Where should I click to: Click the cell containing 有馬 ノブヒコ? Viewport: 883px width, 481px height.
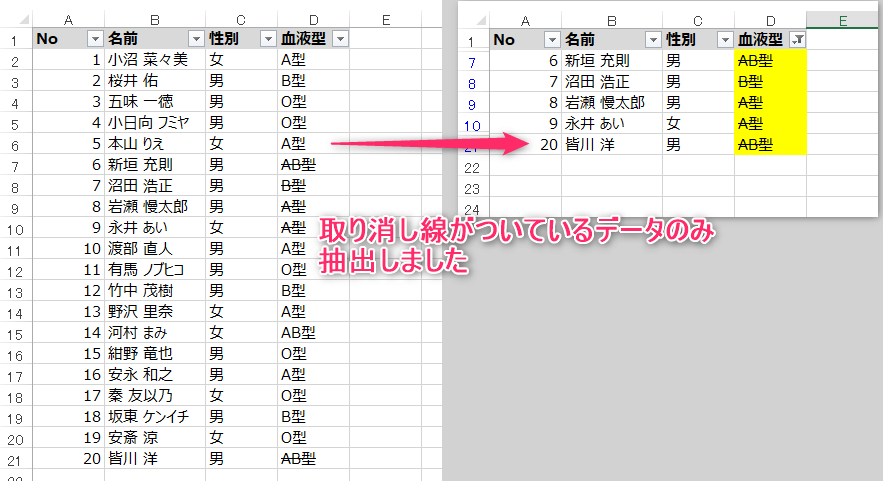coord(154,270)
